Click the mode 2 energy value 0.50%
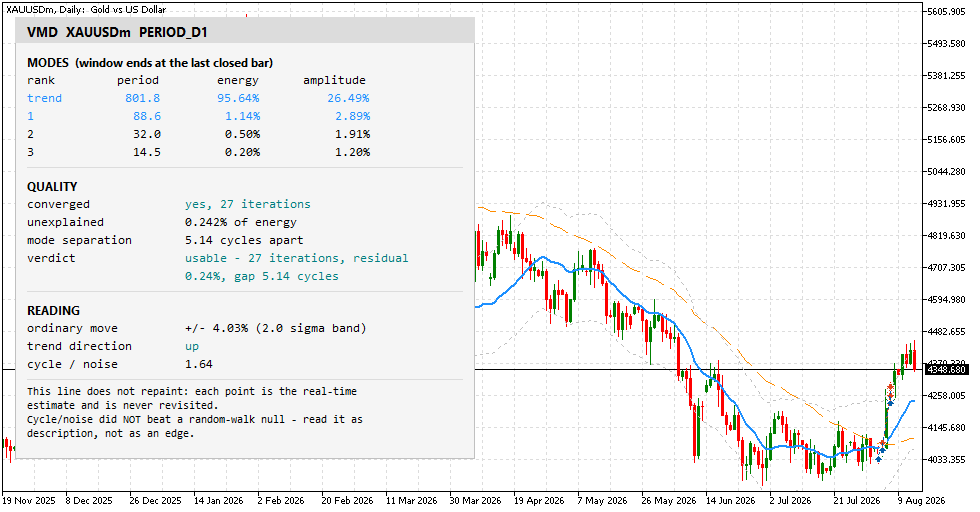The height and width of the screenshot is (512, 980). 242,134
